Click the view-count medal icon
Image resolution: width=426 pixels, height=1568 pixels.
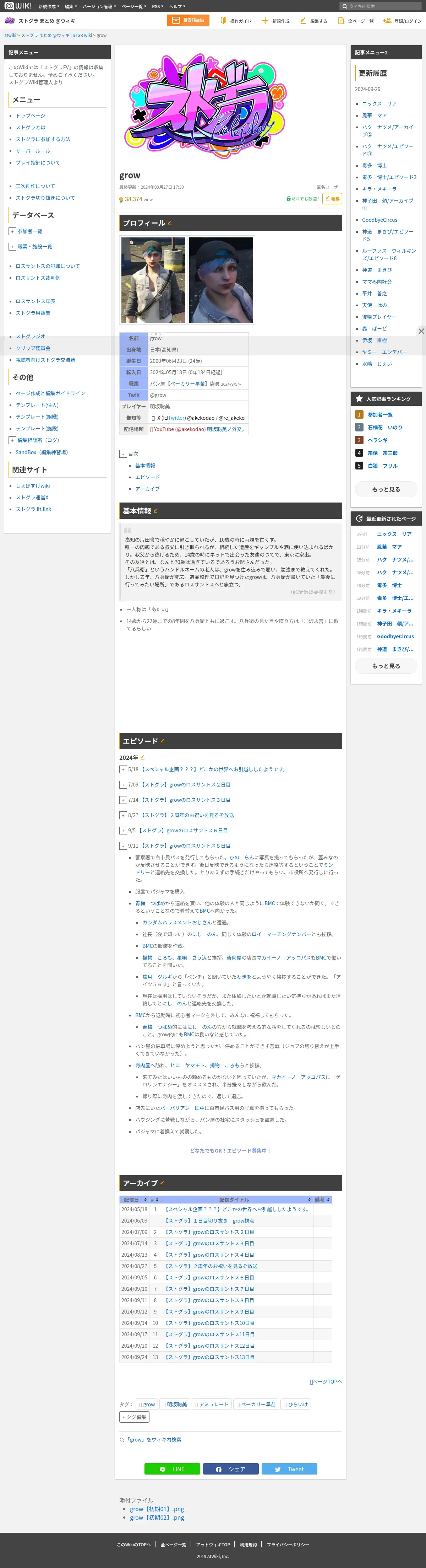coord(121,200)
